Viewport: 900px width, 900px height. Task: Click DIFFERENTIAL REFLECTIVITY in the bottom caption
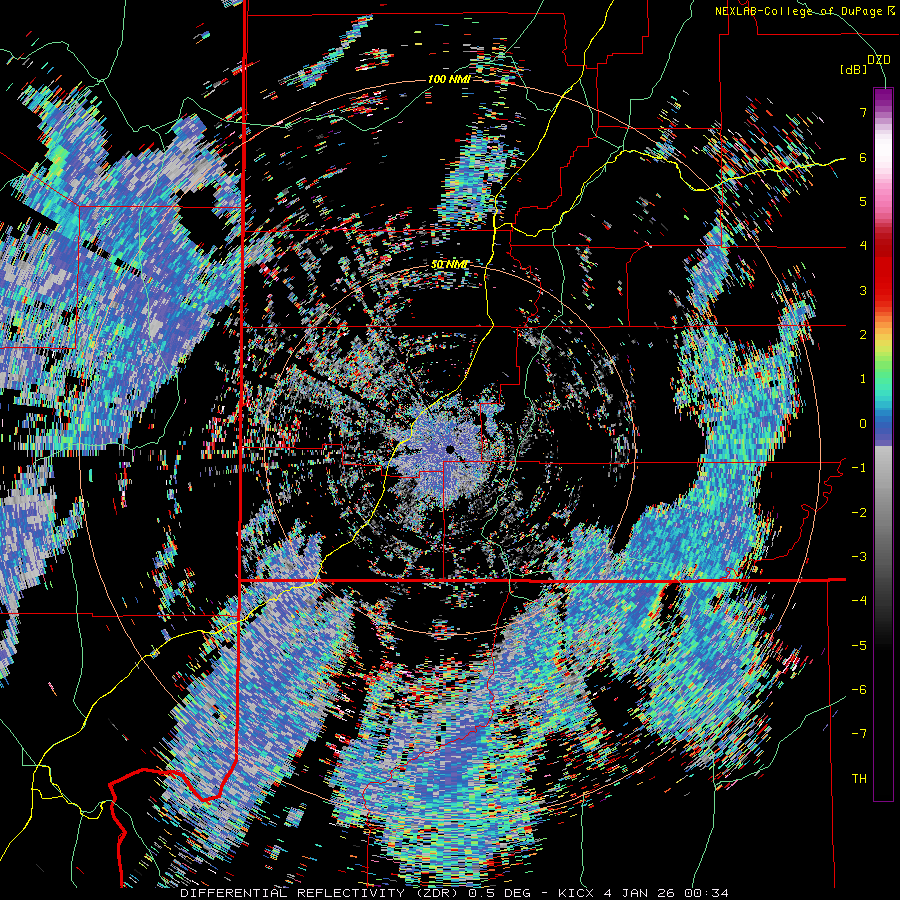pyautogui.click(x=292, y=893)
